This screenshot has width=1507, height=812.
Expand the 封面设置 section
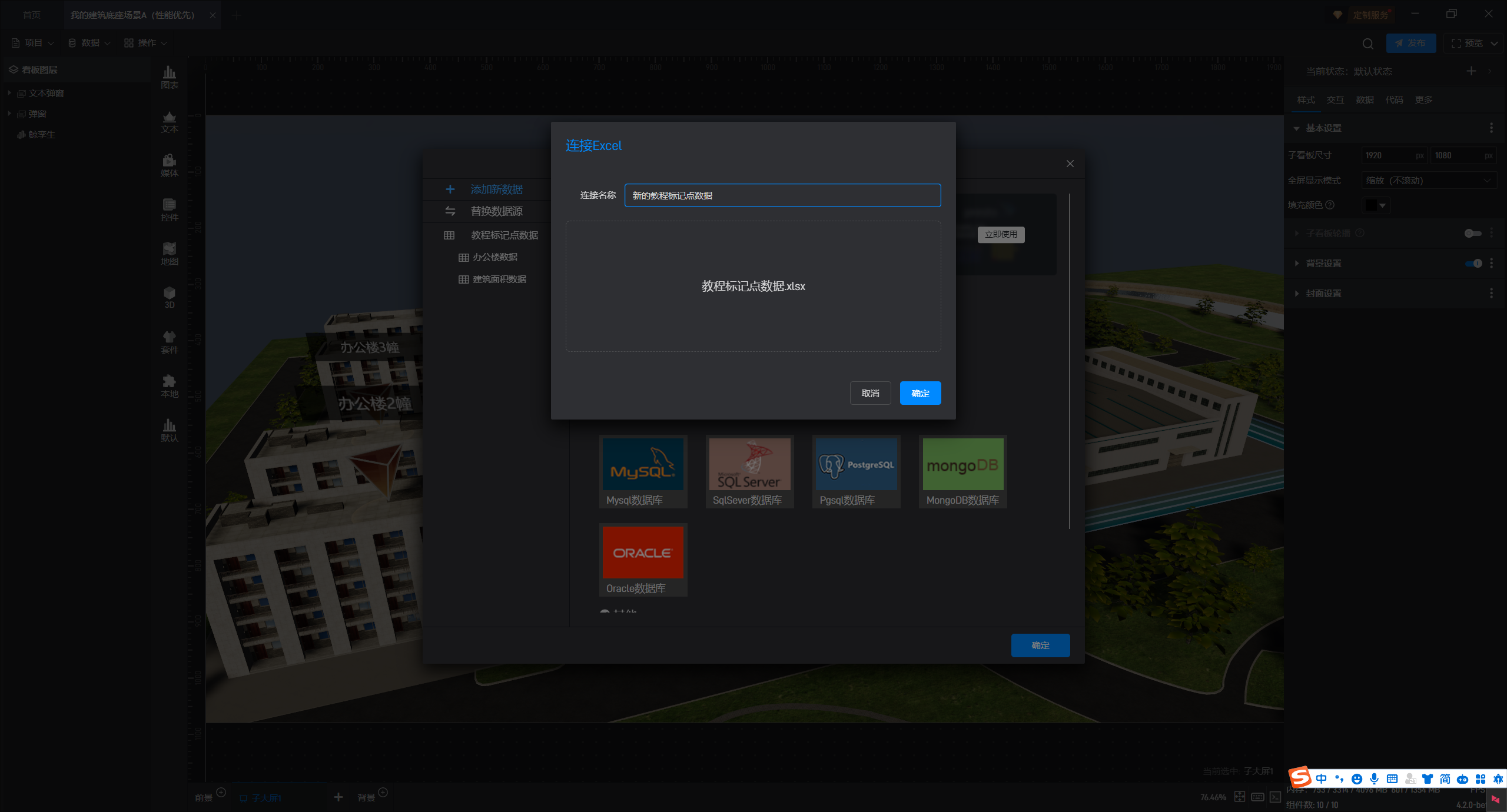point(1323,294)
